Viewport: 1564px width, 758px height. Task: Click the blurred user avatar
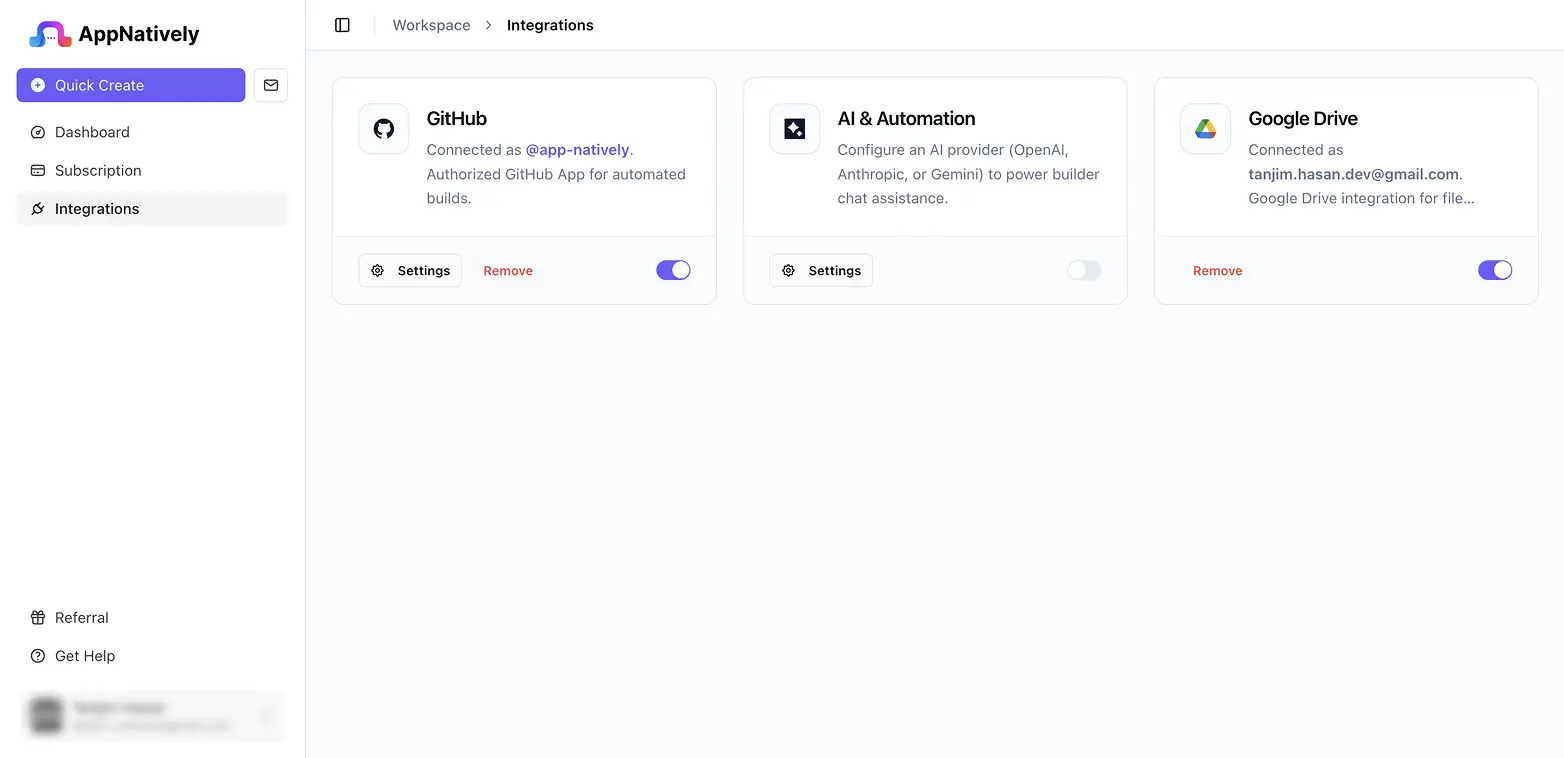point(46,715)
